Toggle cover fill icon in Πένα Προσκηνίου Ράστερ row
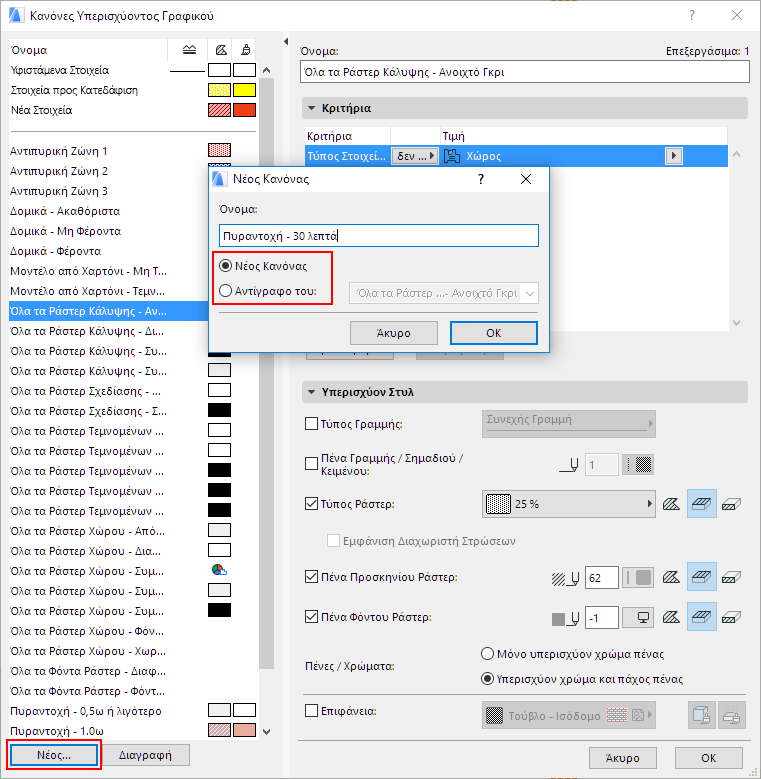Viewport: 761px width, 779px height. (x=701, y=577)
